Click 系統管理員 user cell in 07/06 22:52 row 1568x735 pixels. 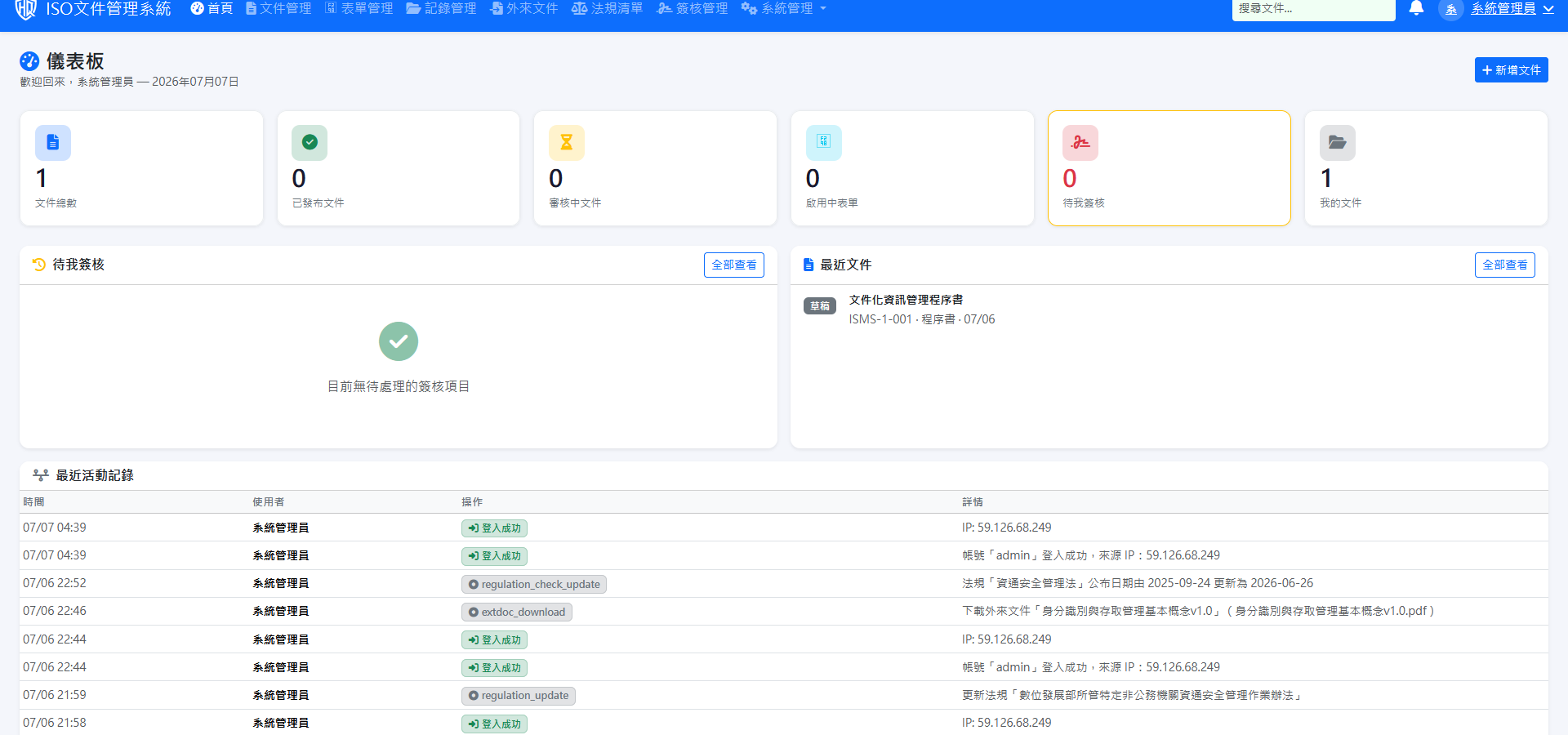281,583
